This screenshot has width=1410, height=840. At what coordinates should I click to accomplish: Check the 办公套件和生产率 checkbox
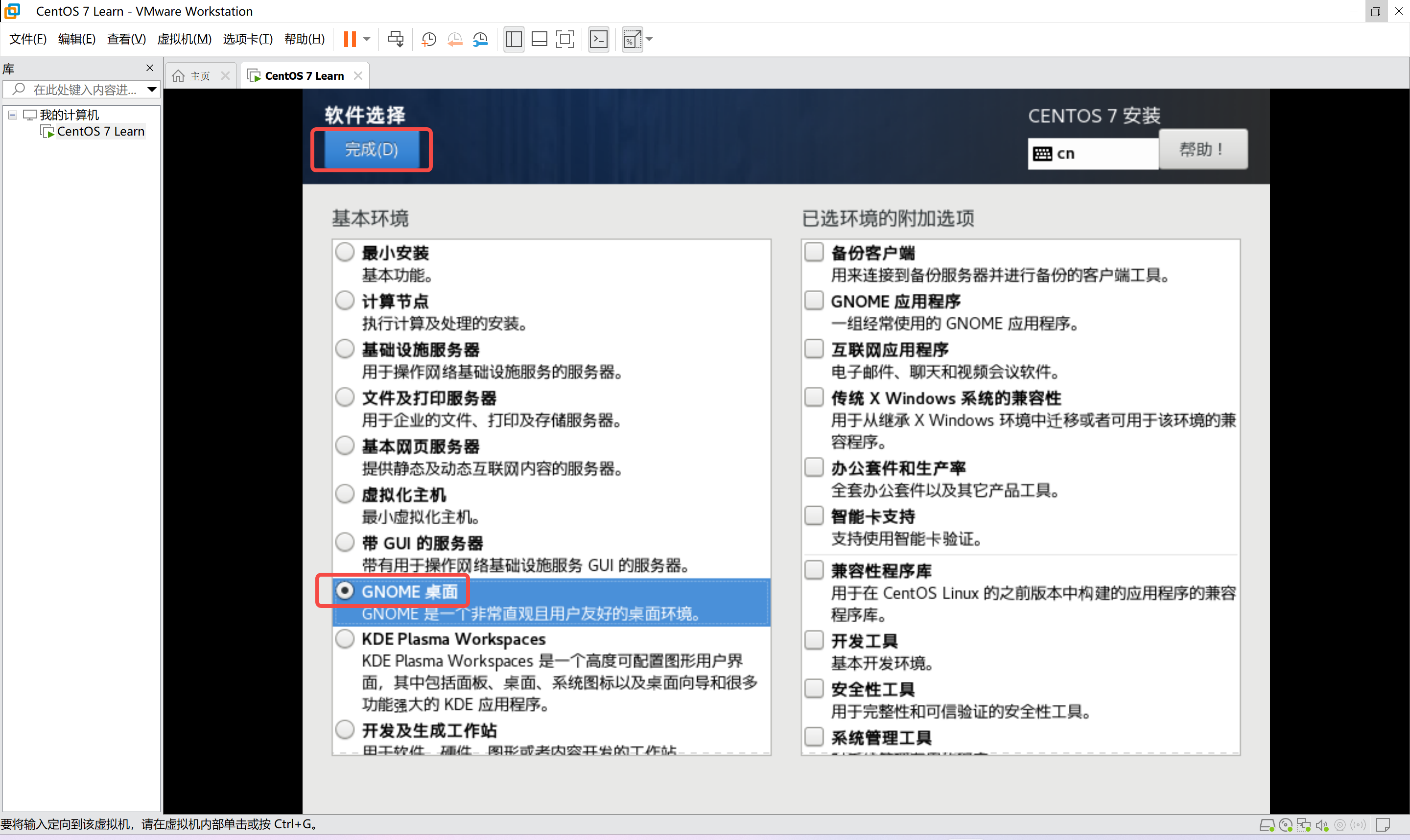[814, 467]
